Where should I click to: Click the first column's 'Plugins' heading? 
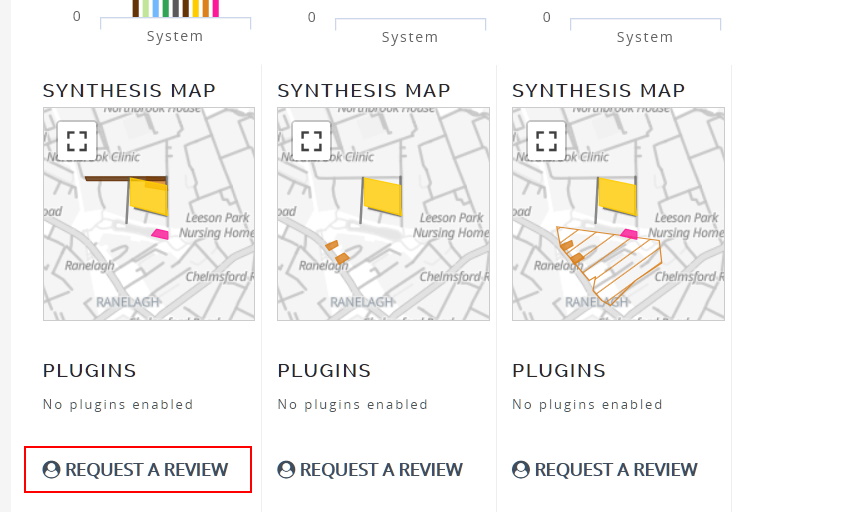(90, 371)
